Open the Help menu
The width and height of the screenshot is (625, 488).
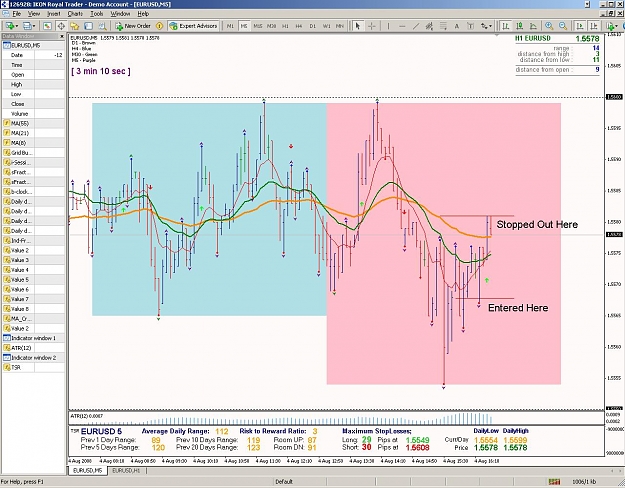coord(143,14)
